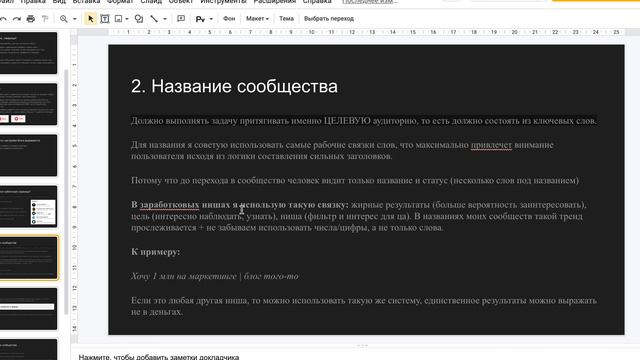640x360 pixels.
Task: Expand the Line tool dropdown arrow
Action: pyautogui.click(x=165, y=19)
